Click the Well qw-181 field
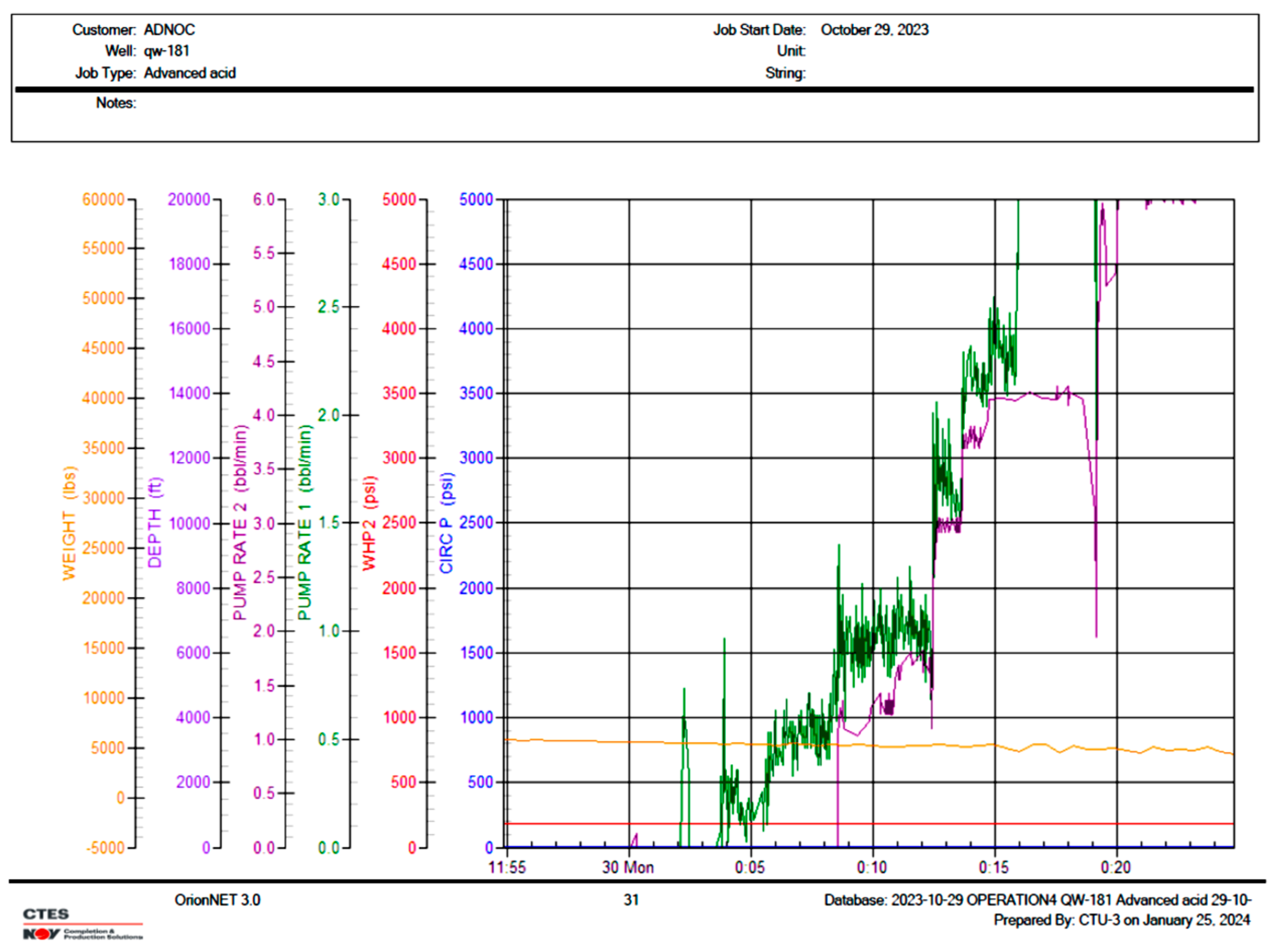1281x952 pixels. click(x=166, y=51)
